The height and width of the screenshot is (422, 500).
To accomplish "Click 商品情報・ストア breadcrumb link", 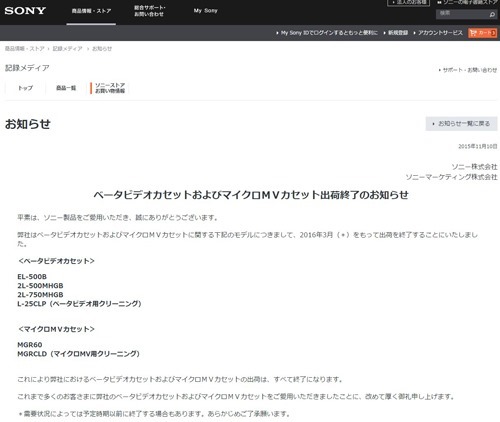I will click(24, 49).
